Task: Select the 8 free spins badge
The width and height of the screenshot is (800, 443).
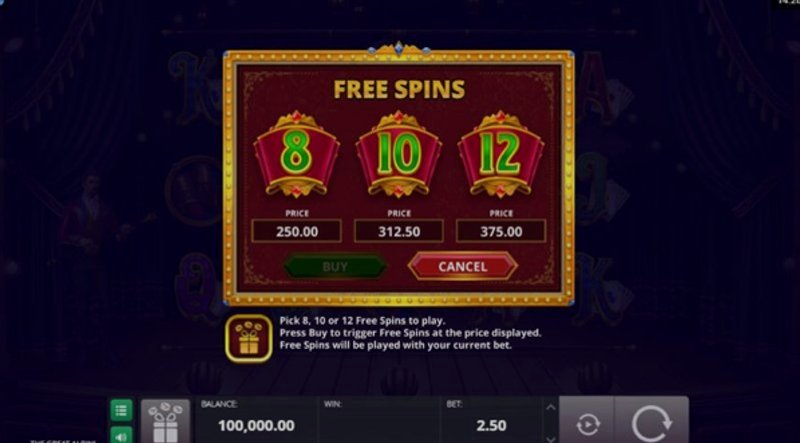Action: (x=296, y=154)
